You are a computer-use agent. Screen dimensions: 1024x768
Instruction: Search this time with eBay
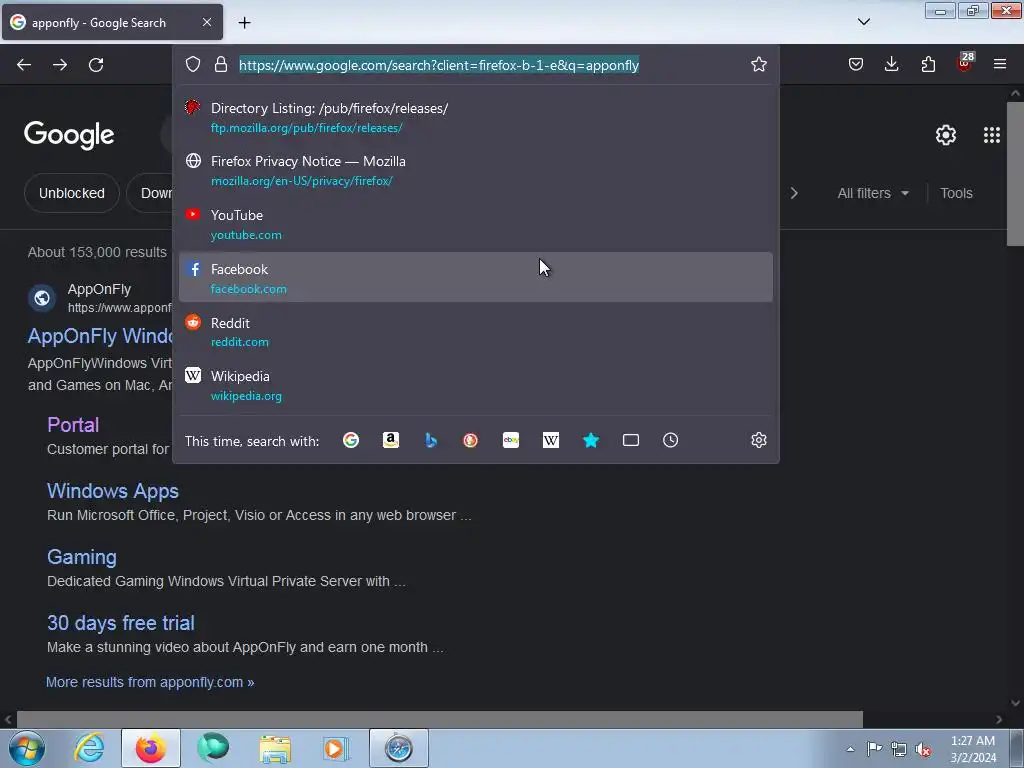tap(511, 440)
